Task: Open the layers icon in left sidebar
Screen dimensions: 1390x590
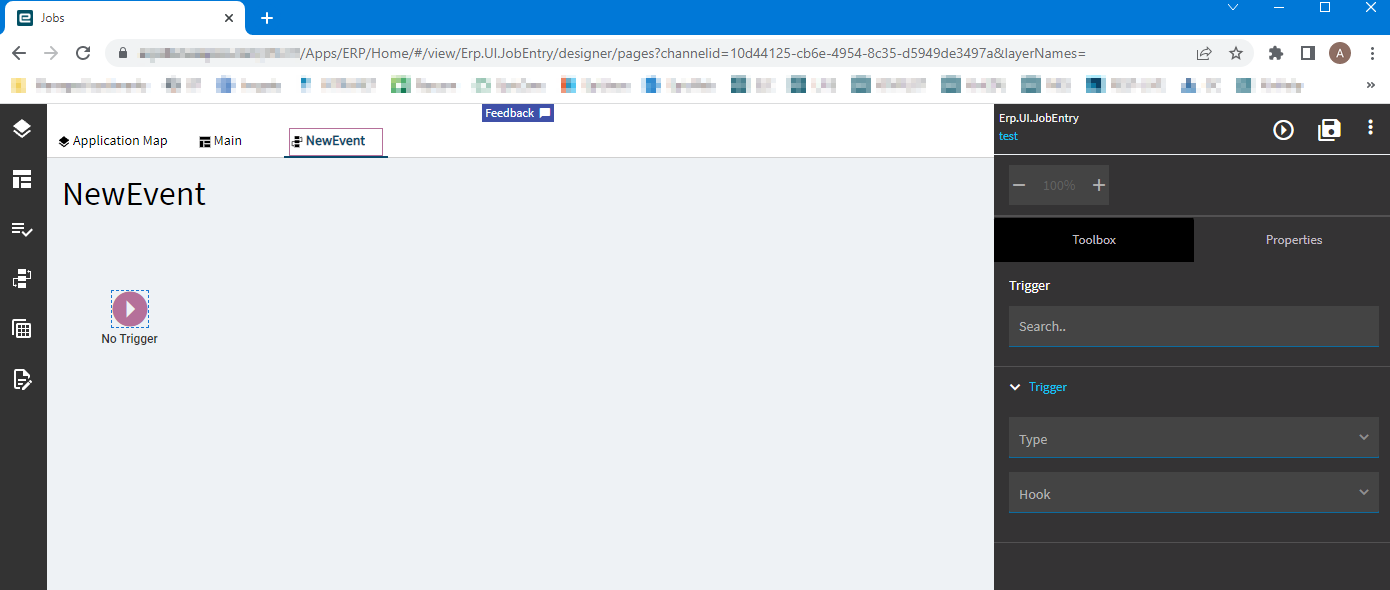Action: 22,129
